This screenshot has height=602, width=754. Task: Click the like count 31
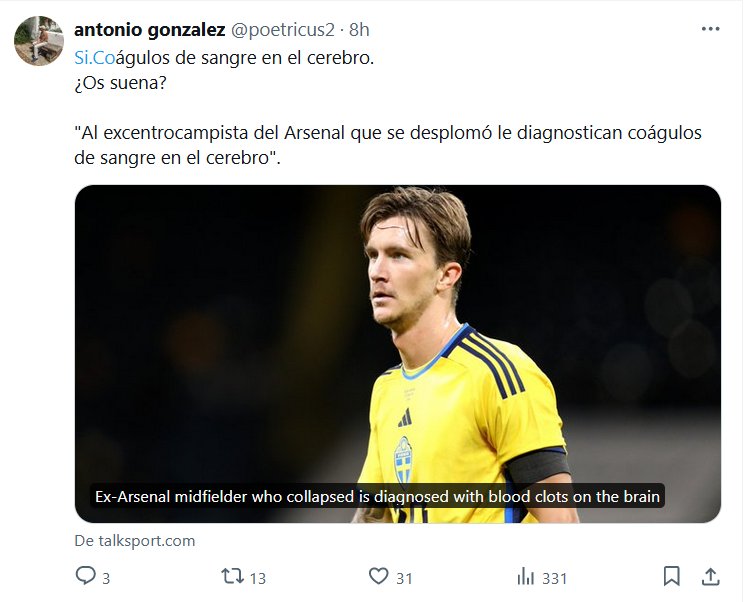pos(404,577)
